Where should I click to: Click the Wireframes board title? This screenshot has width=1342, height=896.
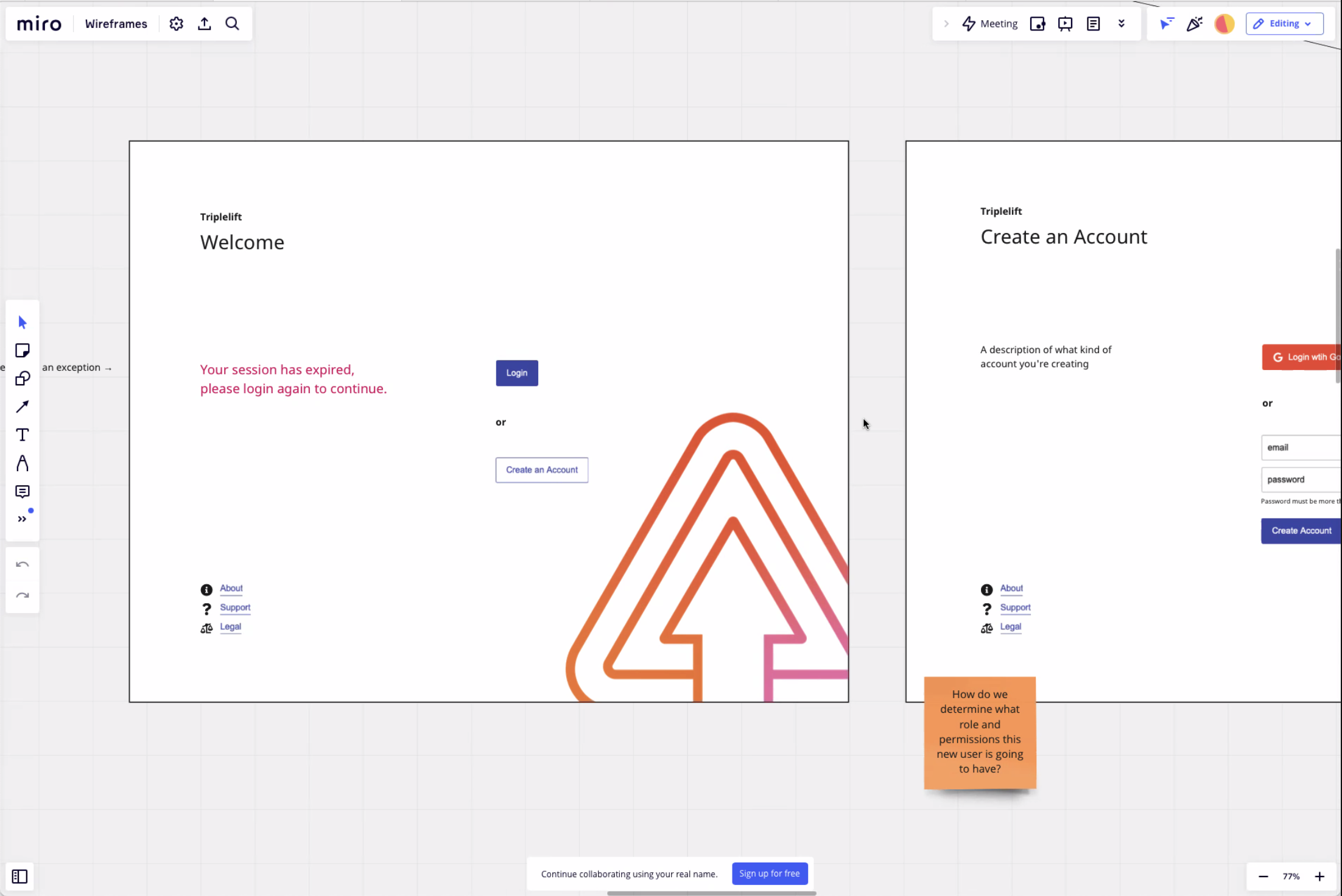click(116, 24)
